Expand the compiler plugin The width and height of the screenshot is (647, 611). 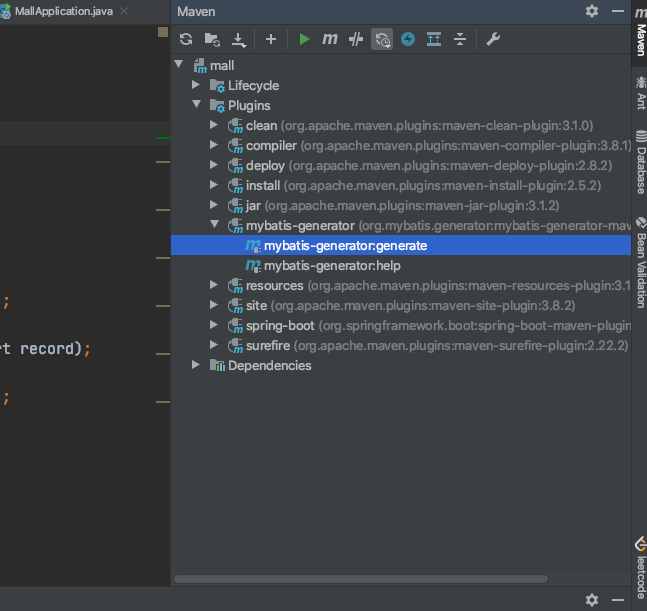pos(214,144)
